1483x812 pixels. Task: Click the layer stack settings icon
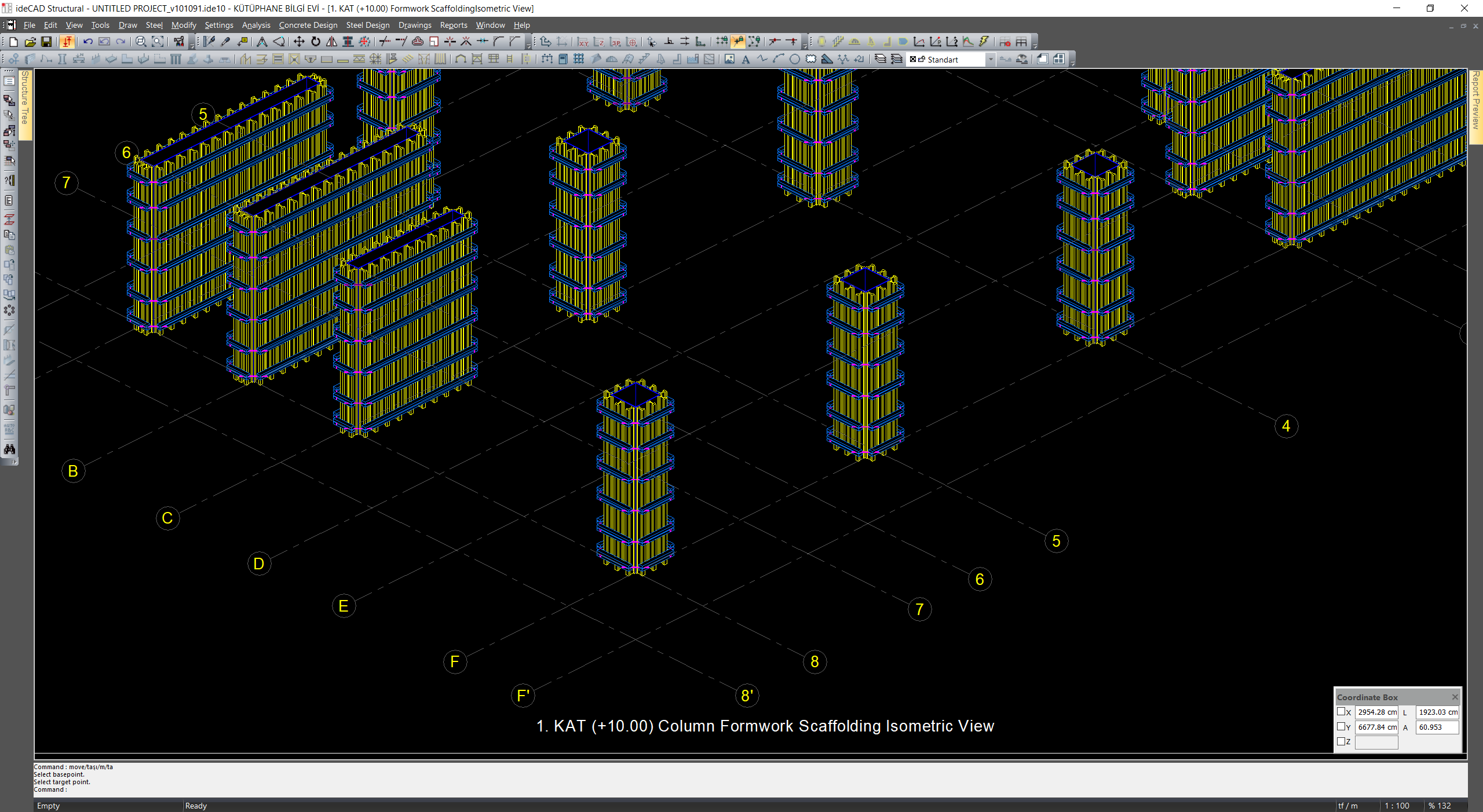(x=881, y=59)
